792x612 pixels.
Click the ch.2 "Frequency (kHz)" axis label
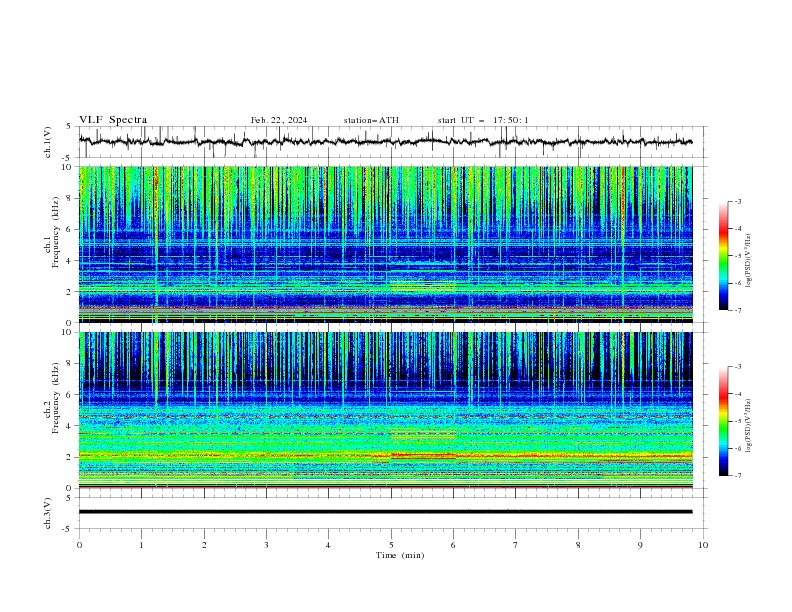(x=56, y=398)
